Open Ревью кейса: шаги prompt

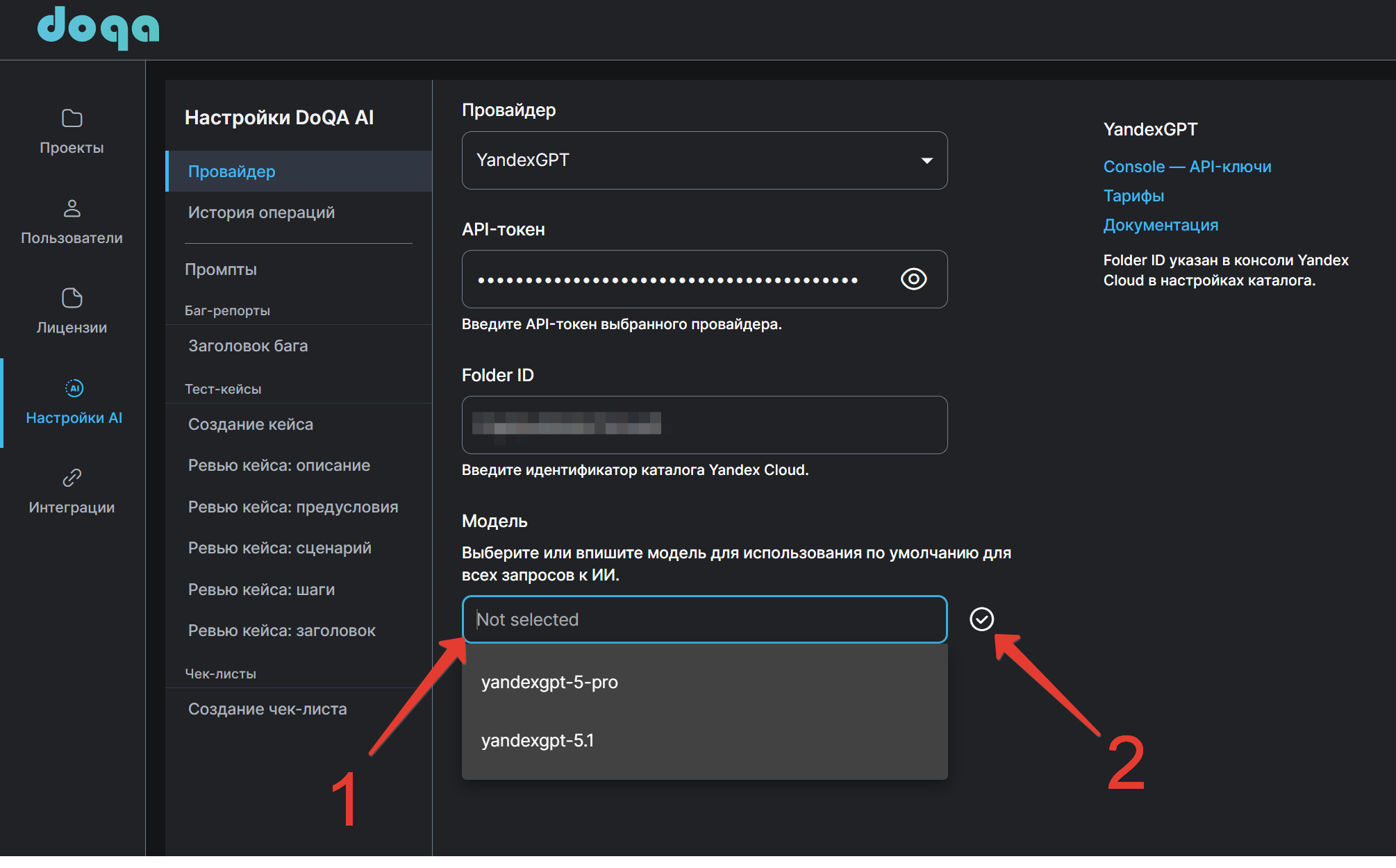(x=299, y=590)
